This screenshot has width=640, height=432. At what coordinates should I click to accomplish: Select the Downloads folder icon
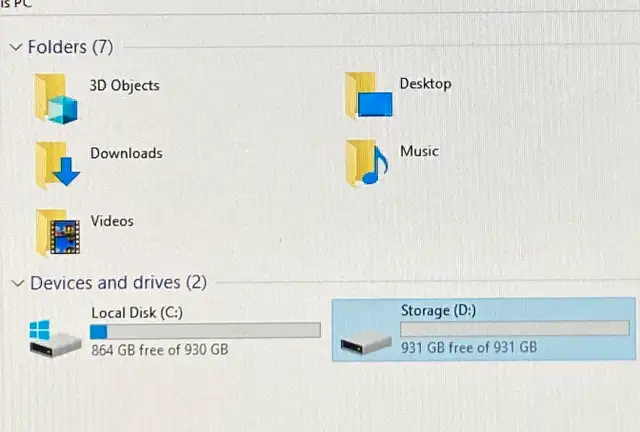pyautogui.click(x=57, y=166)
